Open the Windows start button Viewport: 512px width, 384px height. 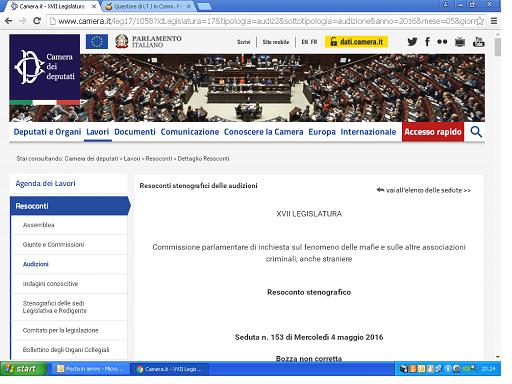point(23,369)
